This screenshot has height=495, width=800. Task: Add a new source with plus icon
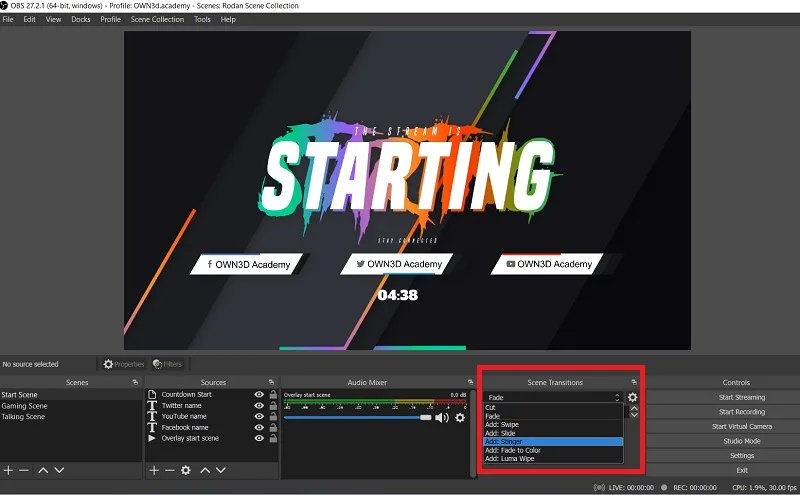[x=154, y=470]
